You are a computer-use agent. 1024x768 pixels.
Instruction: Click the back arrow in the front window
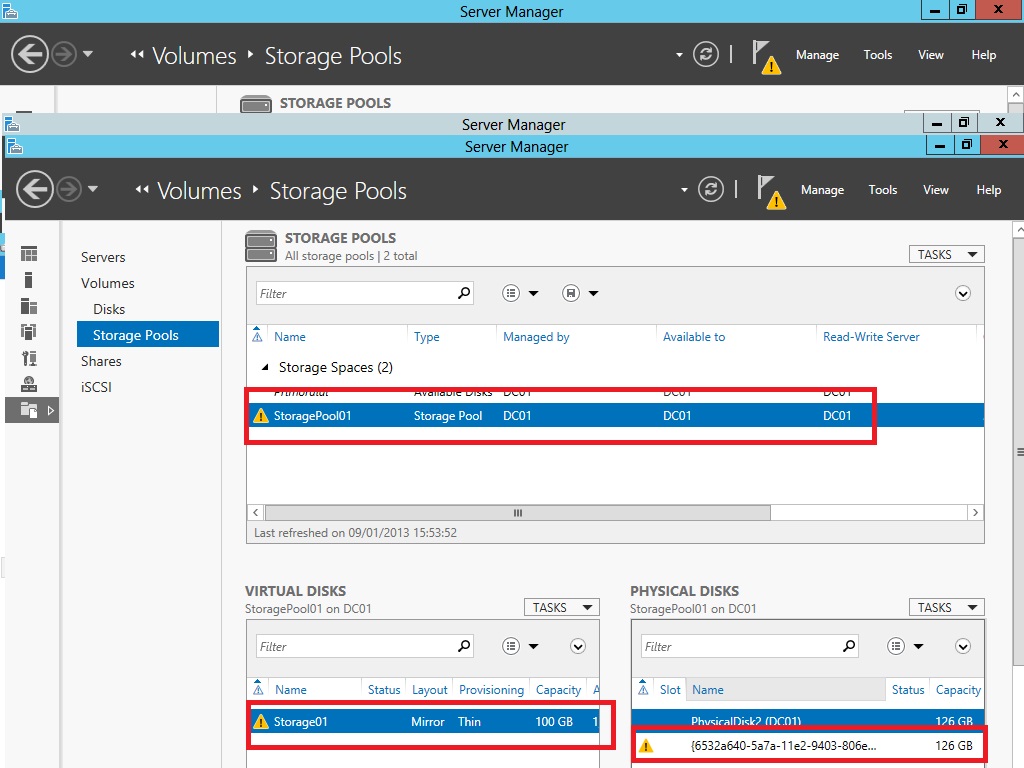click(x=35, y=189)
